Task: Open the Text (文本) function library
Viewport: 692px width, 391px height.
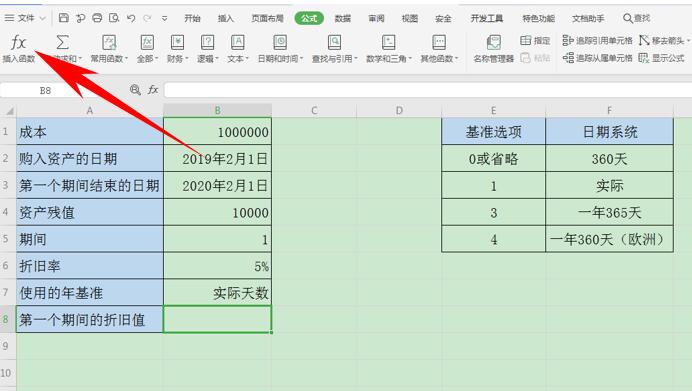Action: tap(238, 49)
